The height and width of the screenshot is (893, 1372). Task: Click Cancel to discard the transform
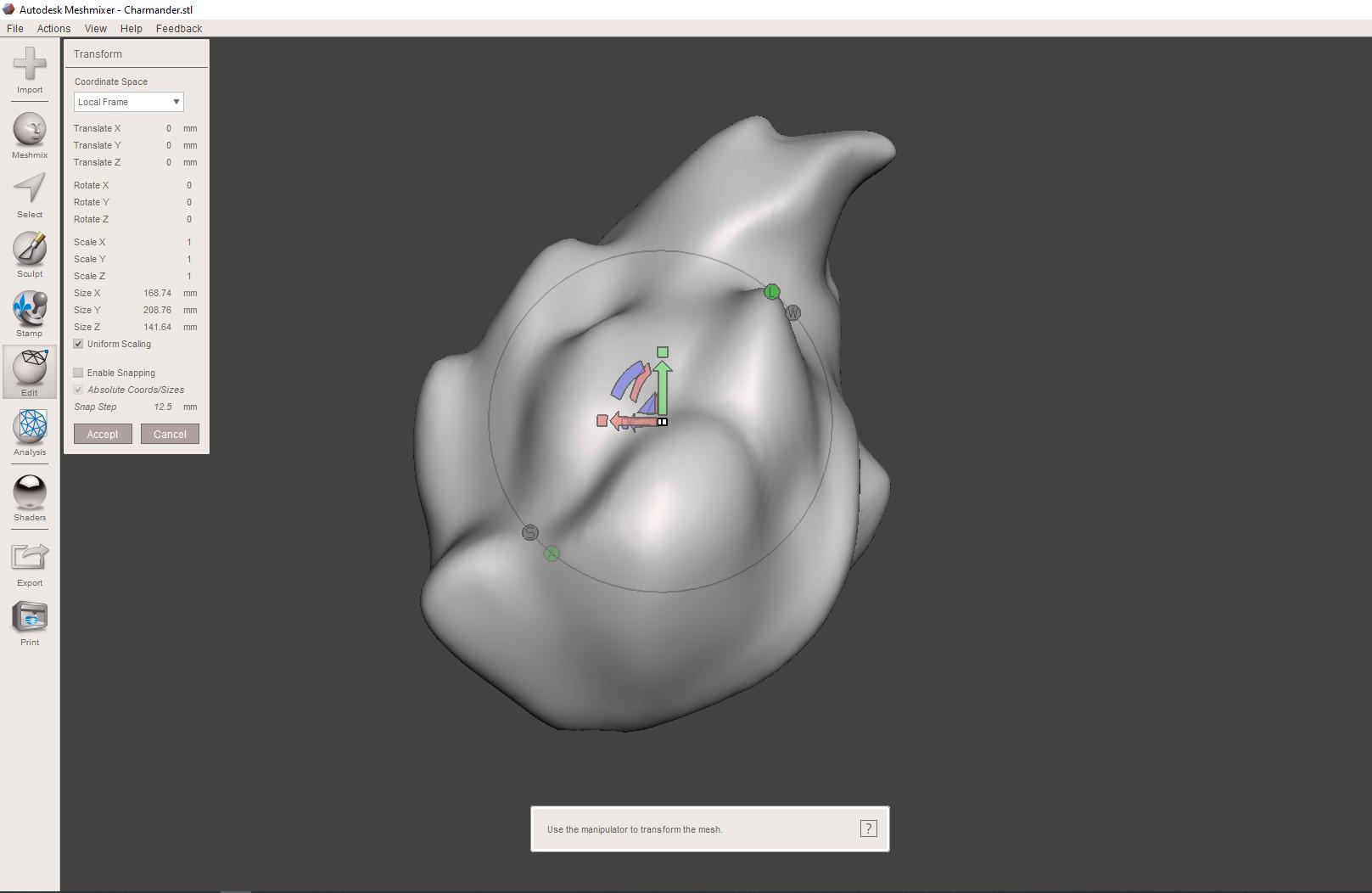[x=170, y=434]
